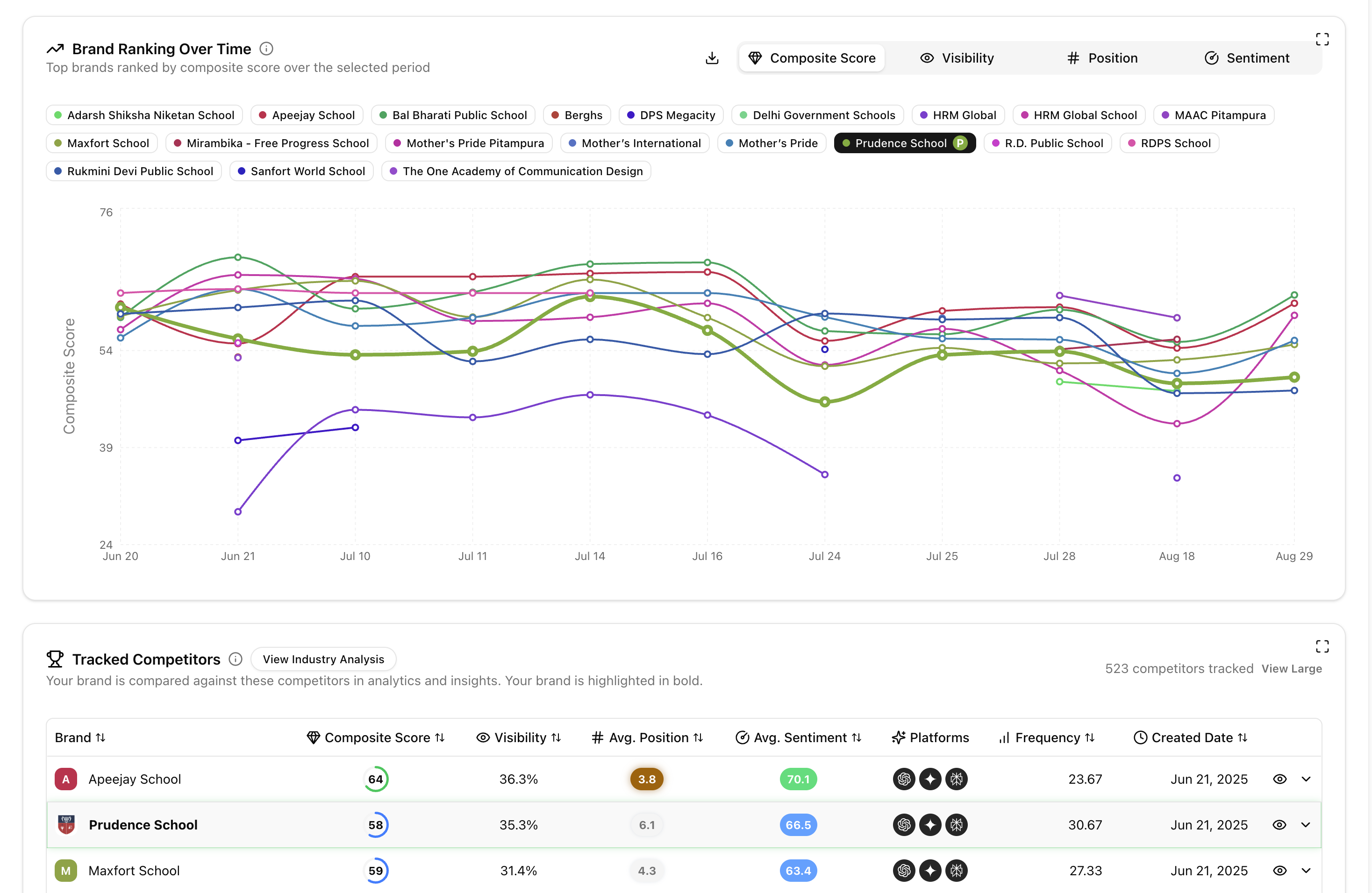Click the Apeejay School legend chip
The width and height of the screenshot is (1372, 893).
(x=307, y=115)
